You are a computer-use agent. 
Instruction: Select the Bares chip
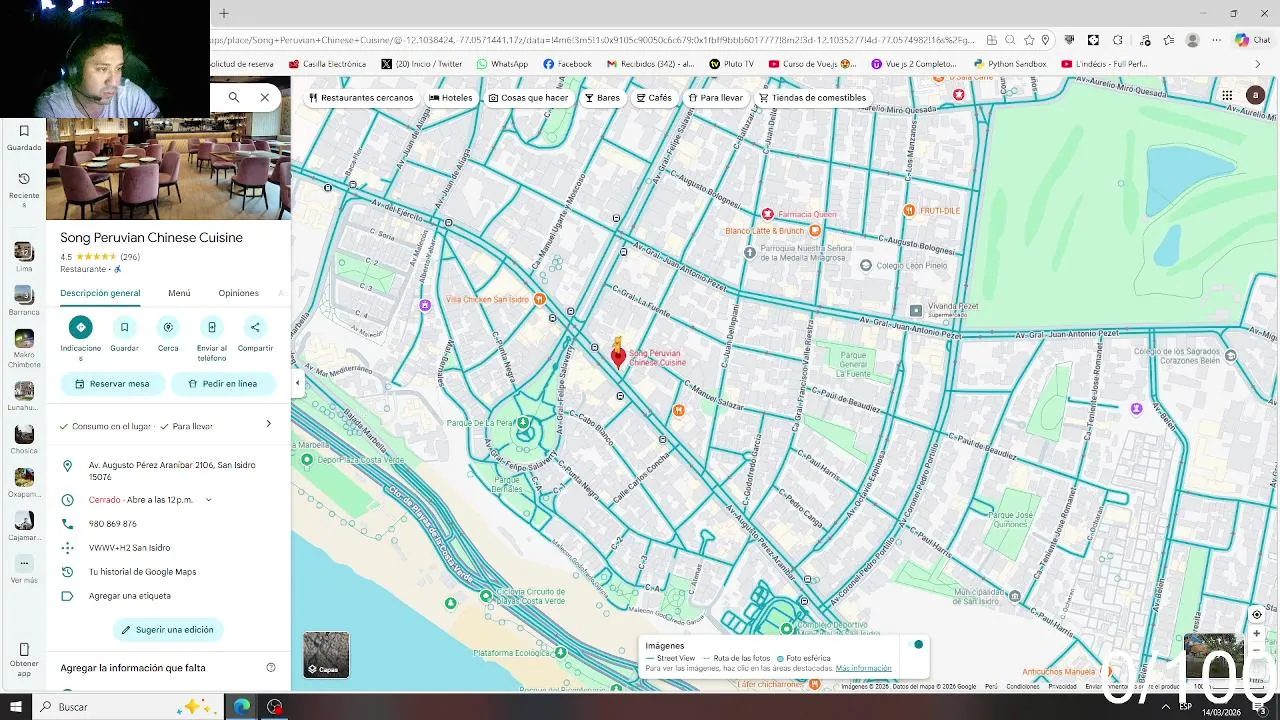point(602,98)
